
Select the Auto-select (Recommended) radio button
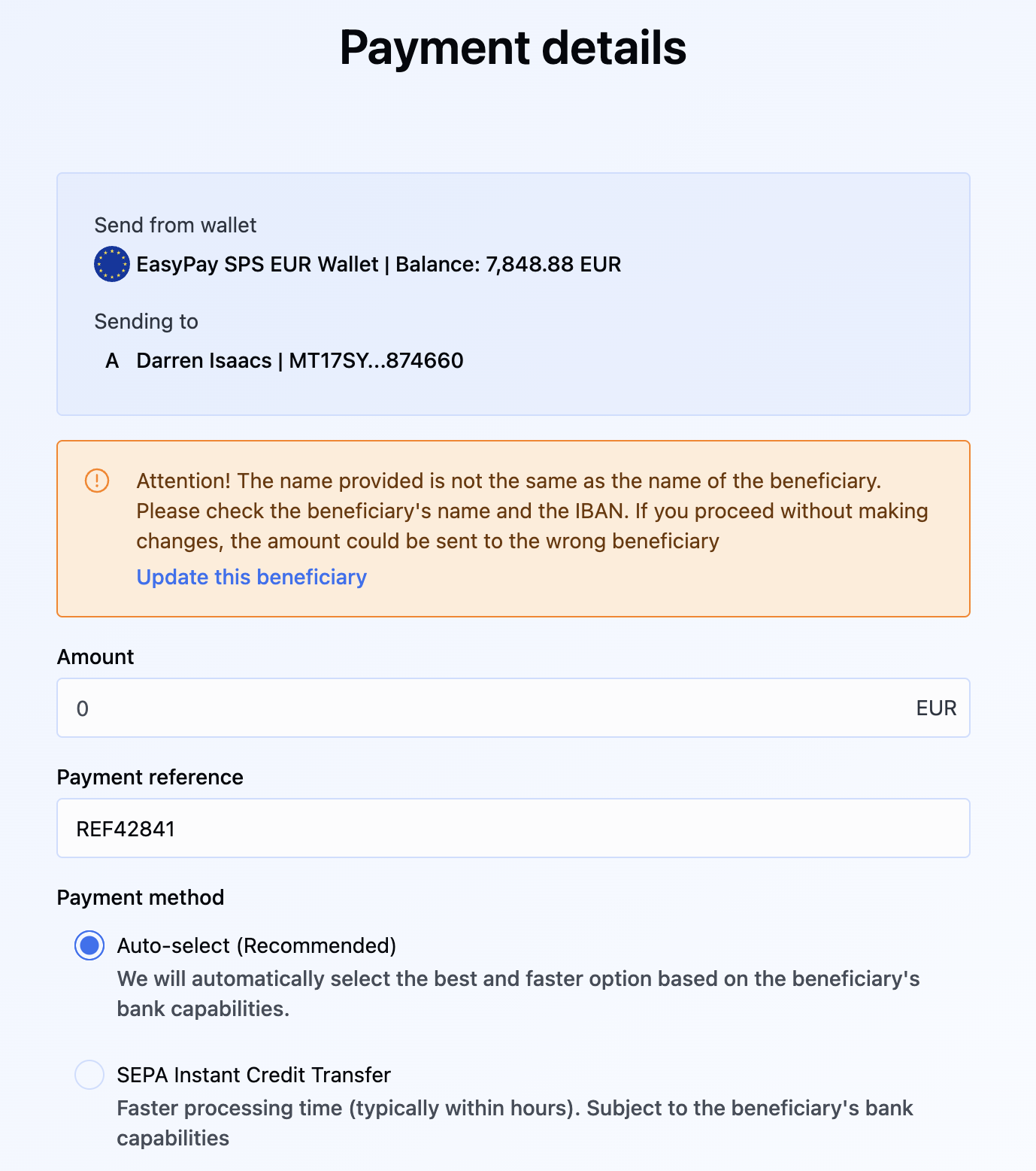coord(89,945)
